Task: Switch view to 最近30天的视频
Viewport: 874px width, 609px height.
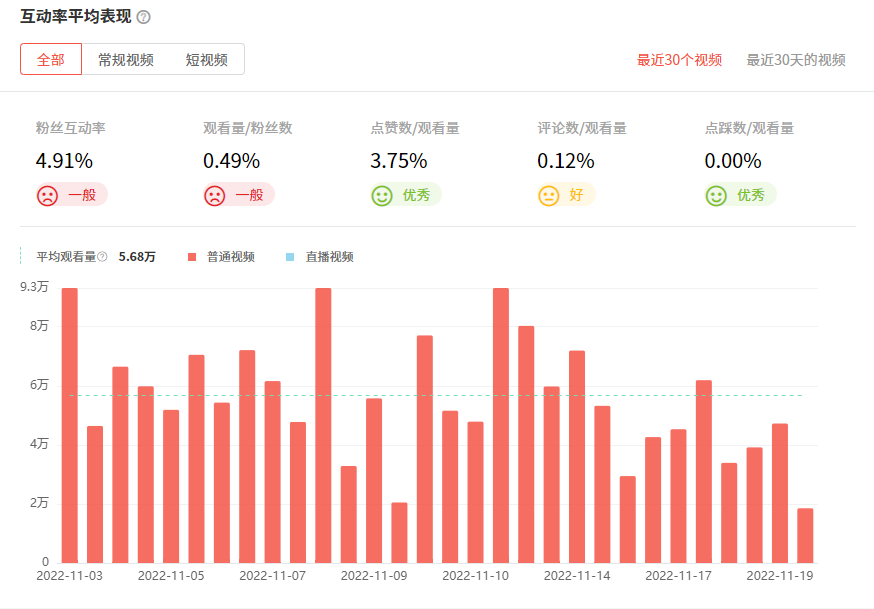Action: click(796, 60)
